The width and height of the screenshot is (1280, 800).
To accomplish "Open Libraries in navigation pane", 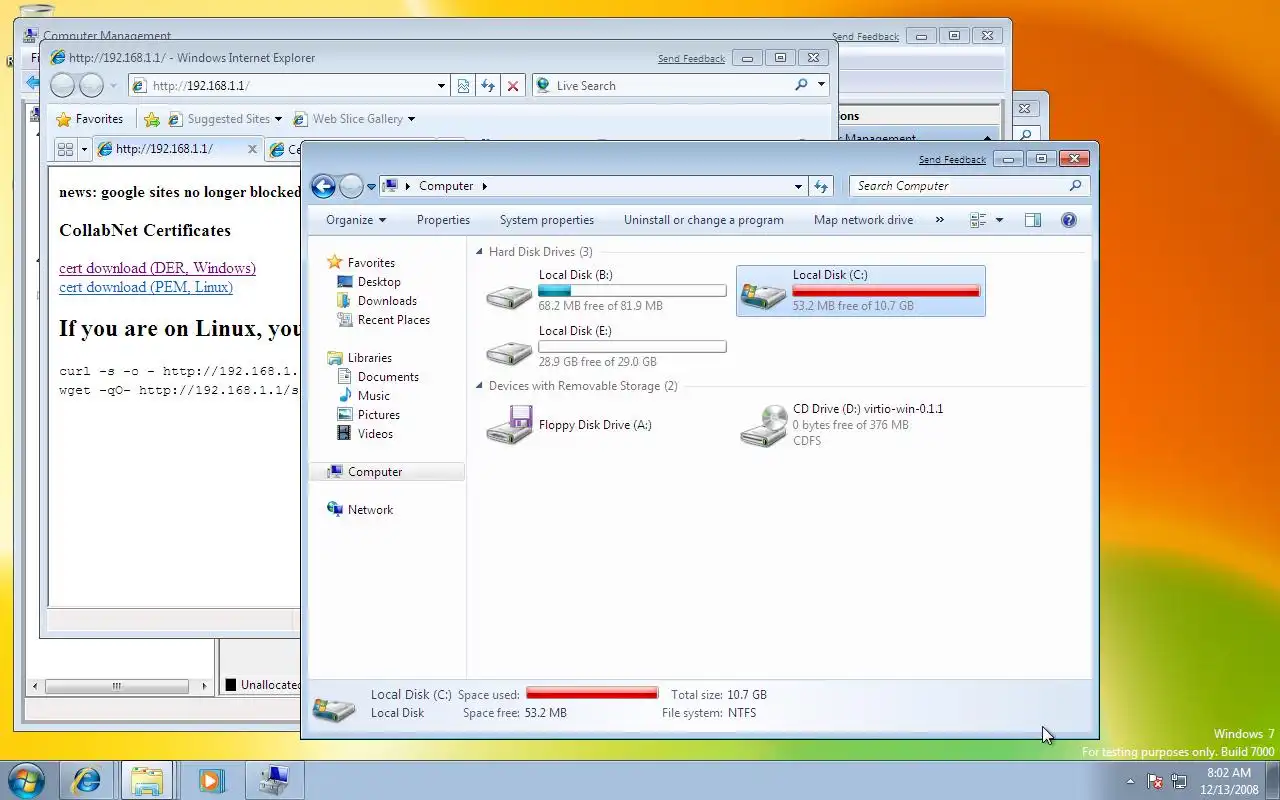I will (x=369, y=358).
